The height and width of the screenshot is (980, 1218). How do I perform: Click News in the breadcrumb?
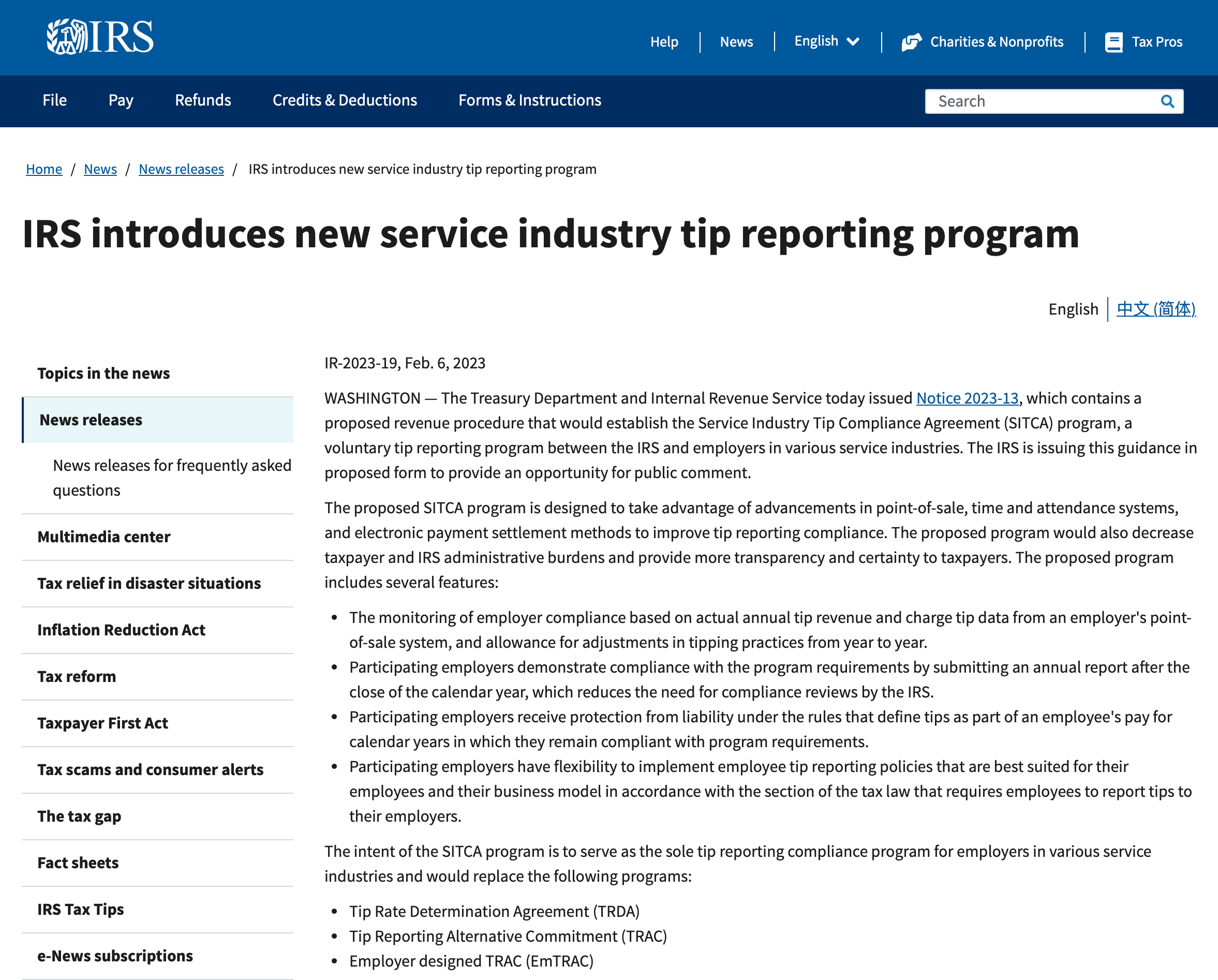[100, 169]
